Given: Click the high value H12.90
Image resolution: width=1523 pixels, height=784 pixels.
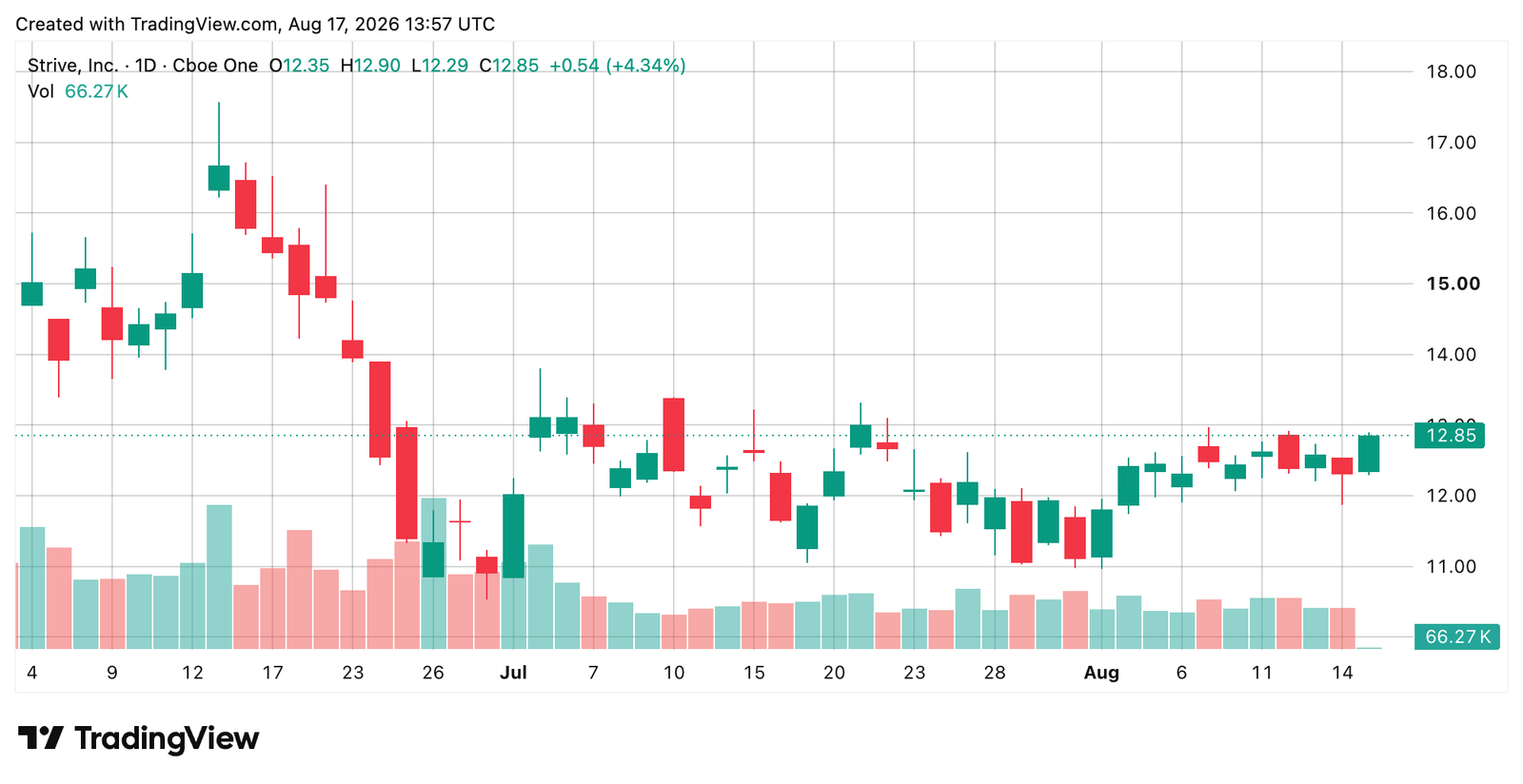Looking at the screenshot, I should coord(370,66).
